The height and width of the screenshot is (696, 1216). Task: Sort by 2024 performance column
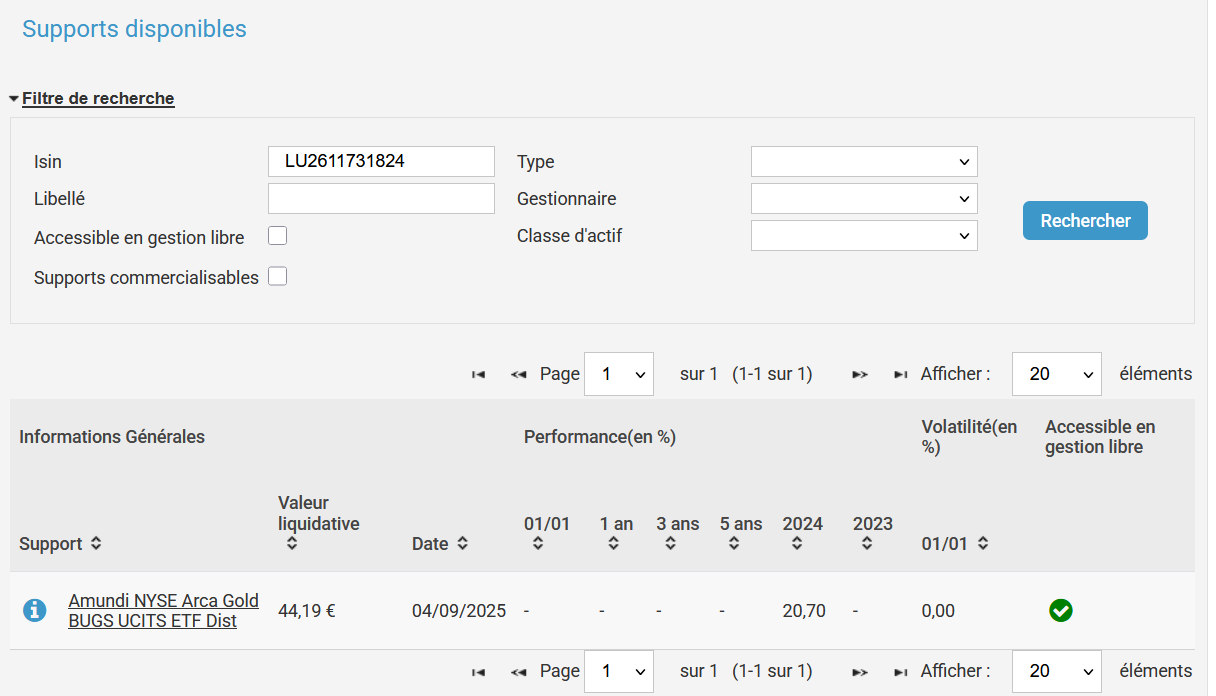797,544
